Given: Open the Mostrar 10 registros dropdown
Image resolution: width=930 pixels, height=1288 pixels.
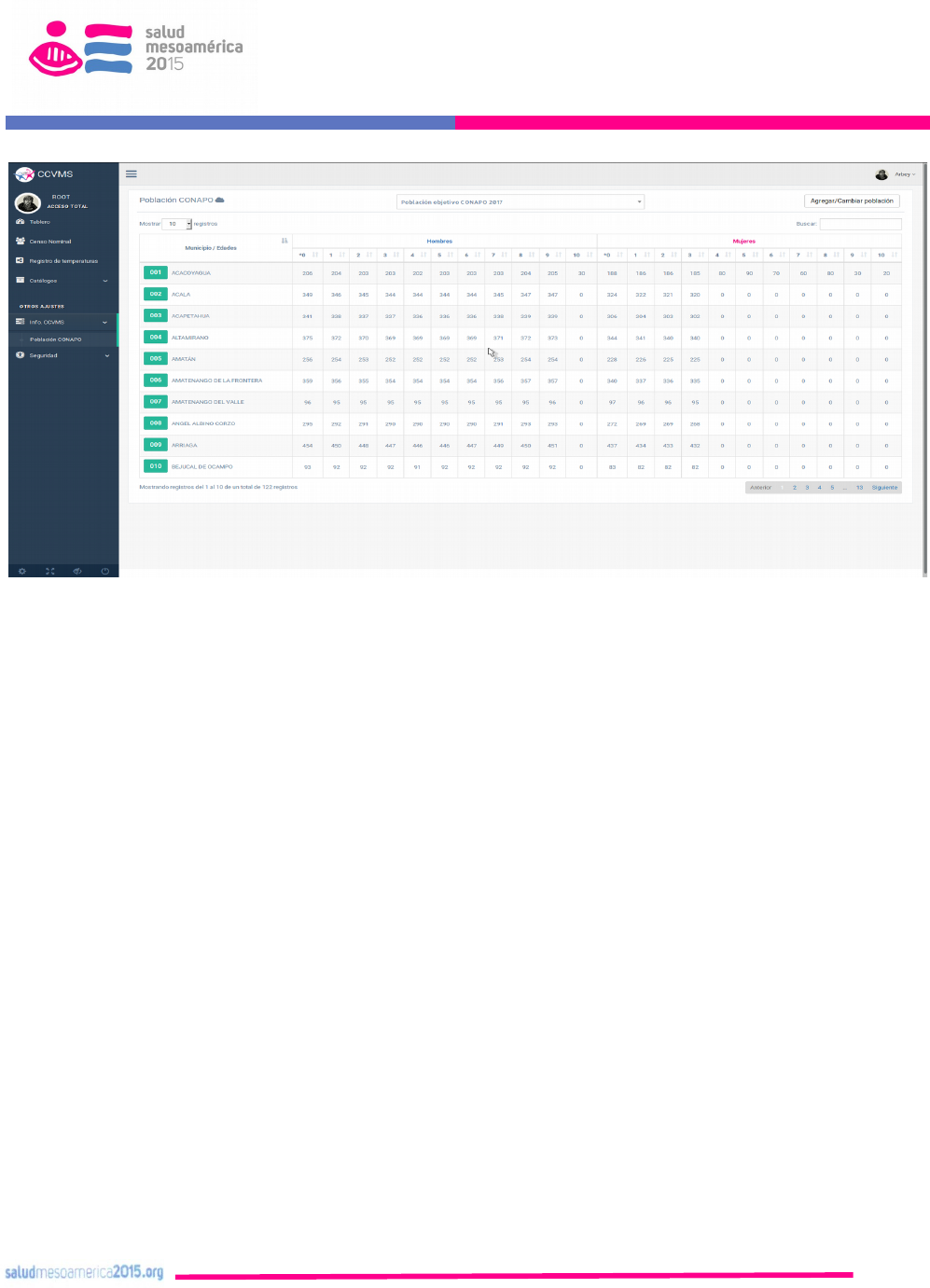Looking at the screenshot, I should 176,224.
